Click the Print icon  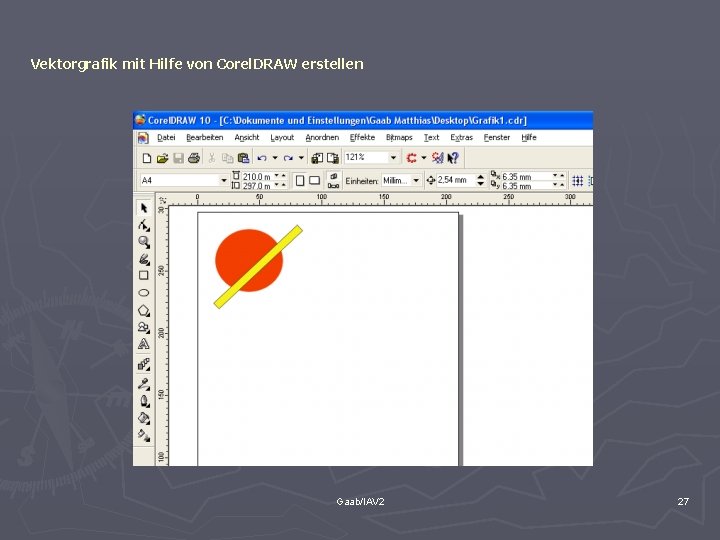194,158
